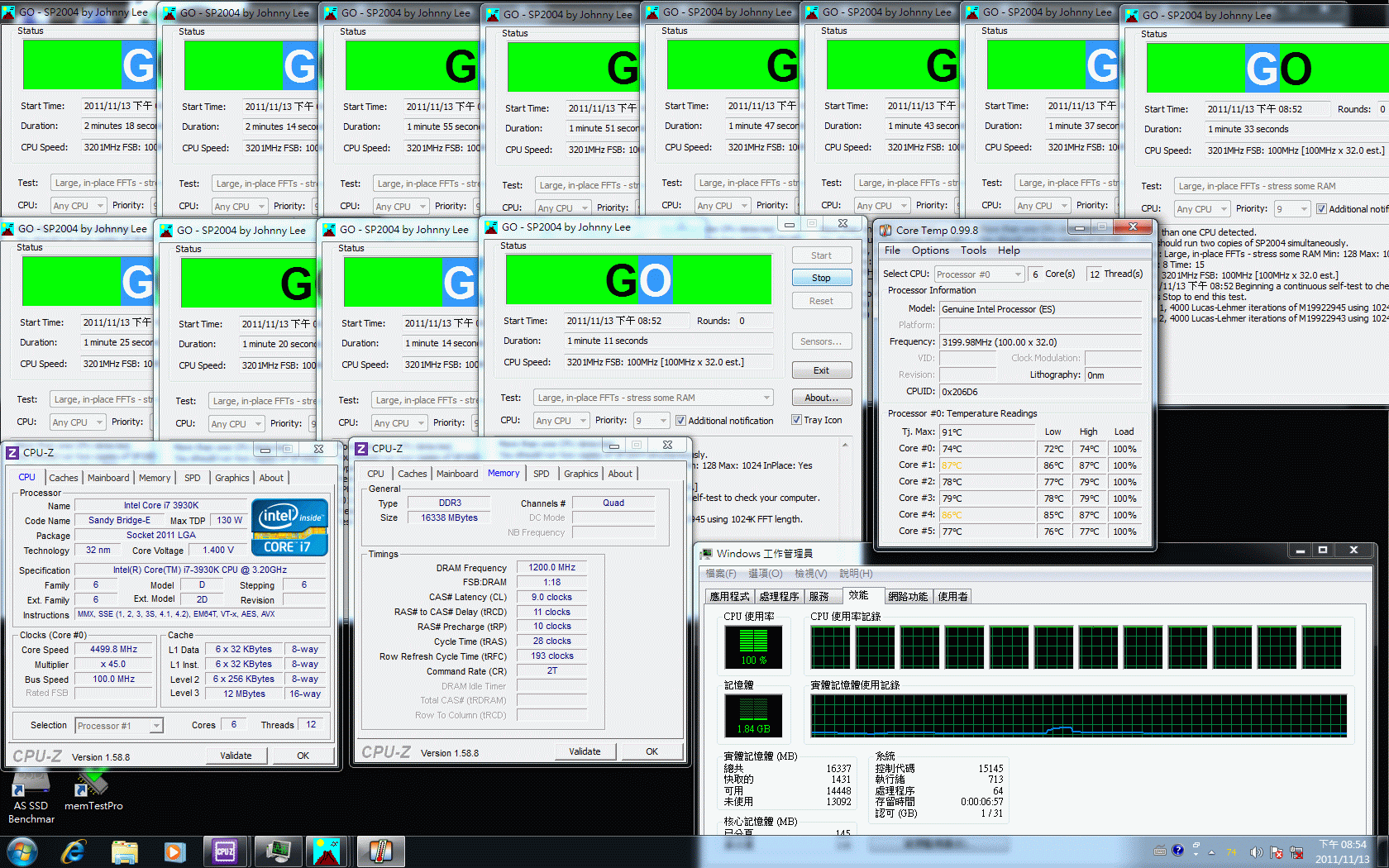Viewport: 1389px width, 868px height.
Task: Select the memTestPro desktop shortcut
Action: (93, 791)
